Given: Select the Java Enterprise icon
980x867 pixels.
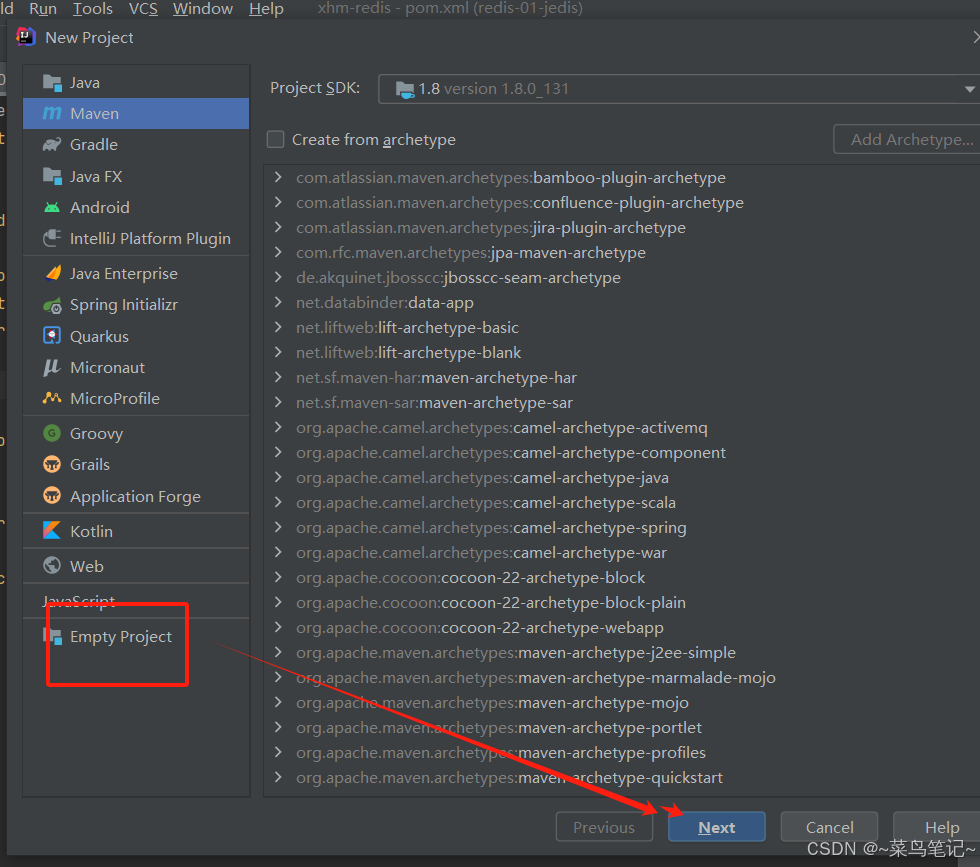Looking at the screenshot, I should pos(52,273).
